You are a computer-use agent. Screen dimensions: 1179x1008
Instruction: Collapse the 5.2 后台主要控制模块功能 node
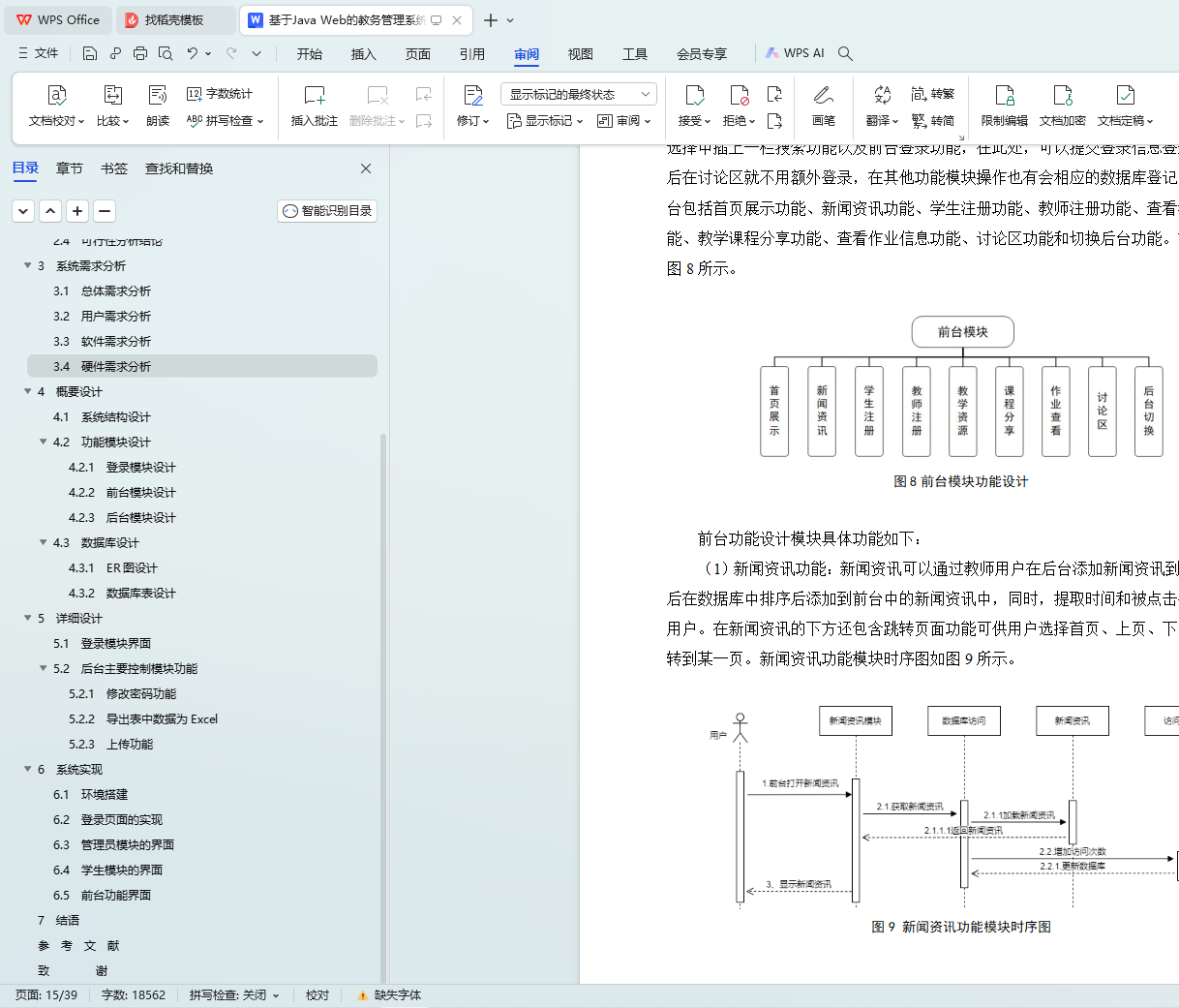[x=44, y=668]
